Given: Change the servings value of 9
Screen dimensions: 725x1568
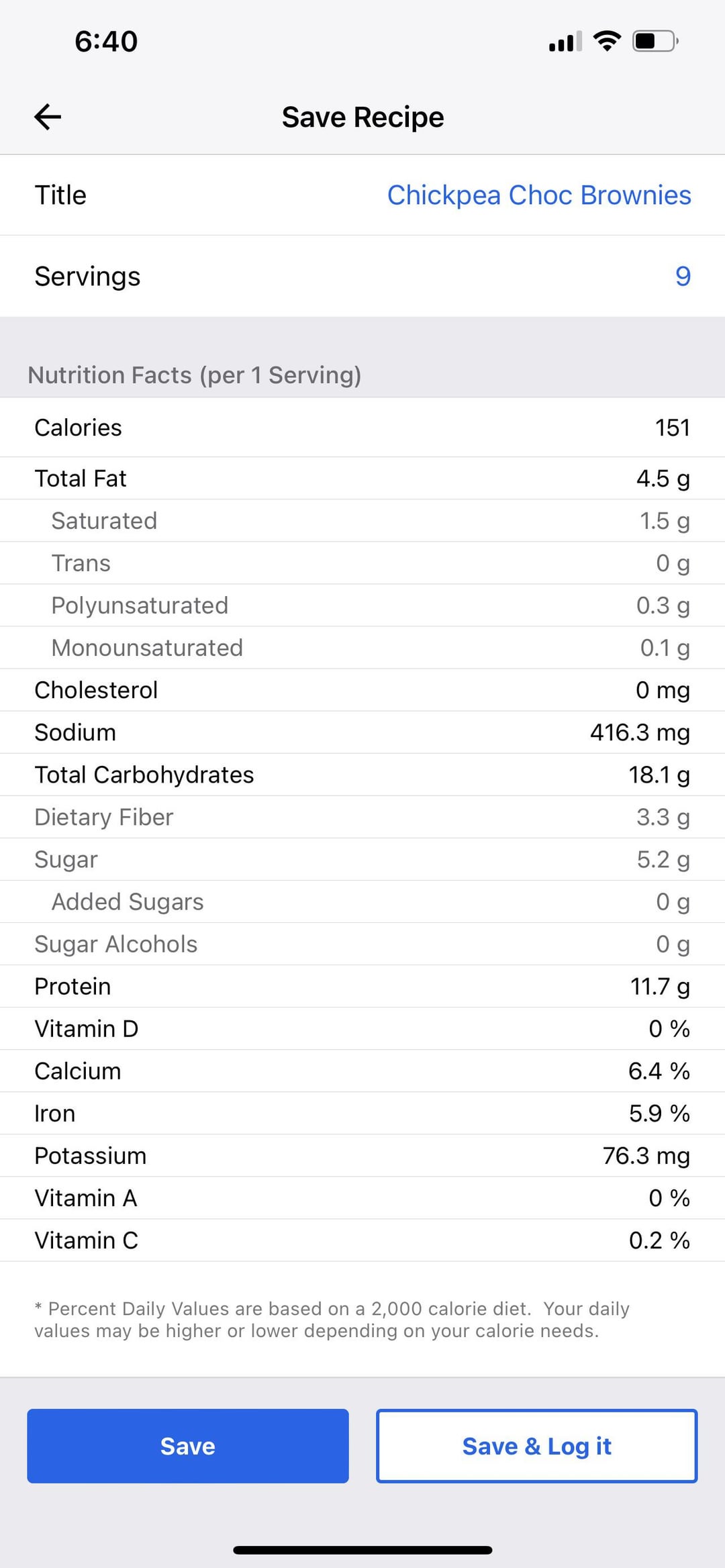Looking at the screenshot, I should click(682, 277).
